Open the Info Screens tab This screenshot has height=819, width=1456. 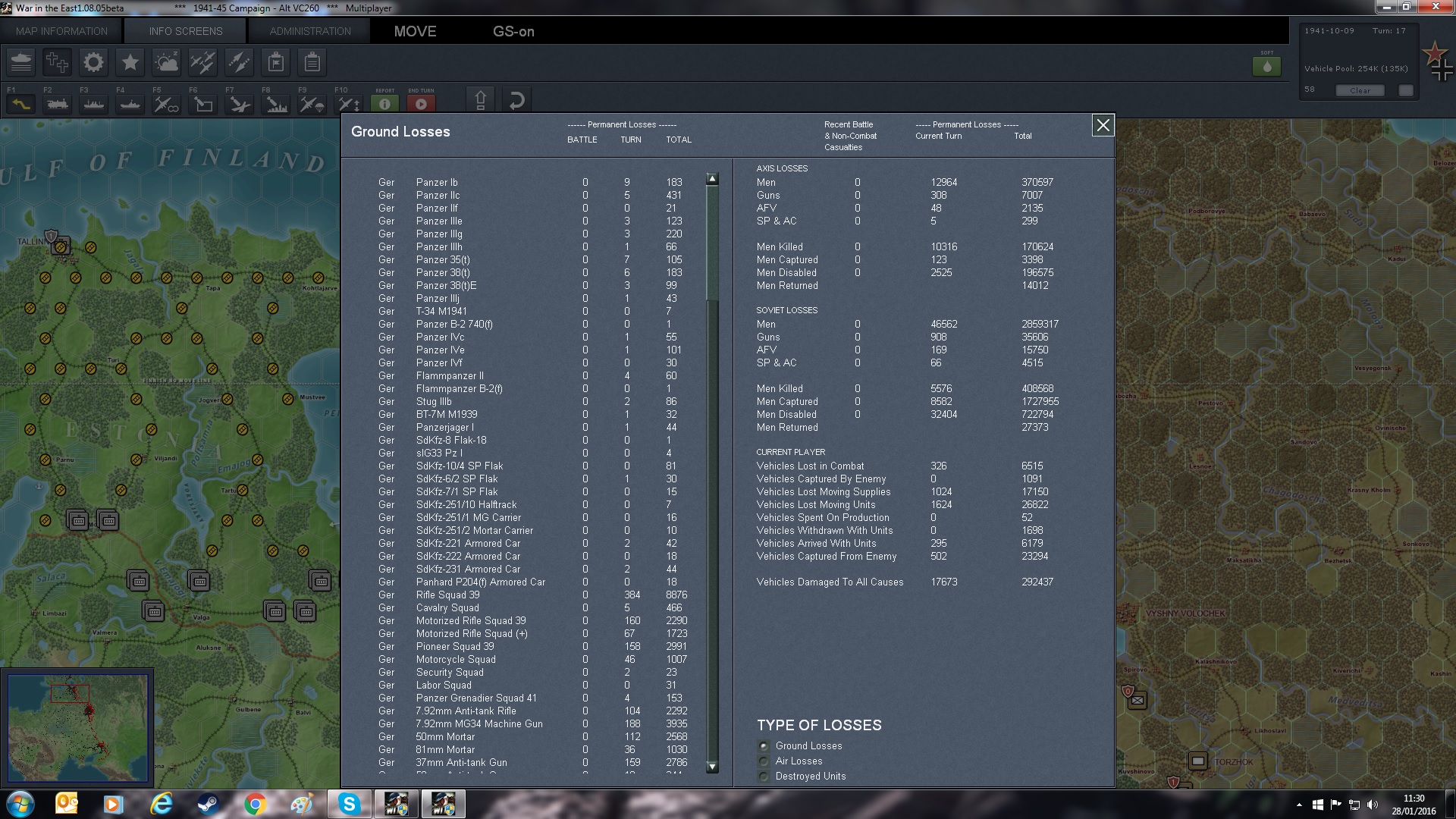(x=186, y=31)
